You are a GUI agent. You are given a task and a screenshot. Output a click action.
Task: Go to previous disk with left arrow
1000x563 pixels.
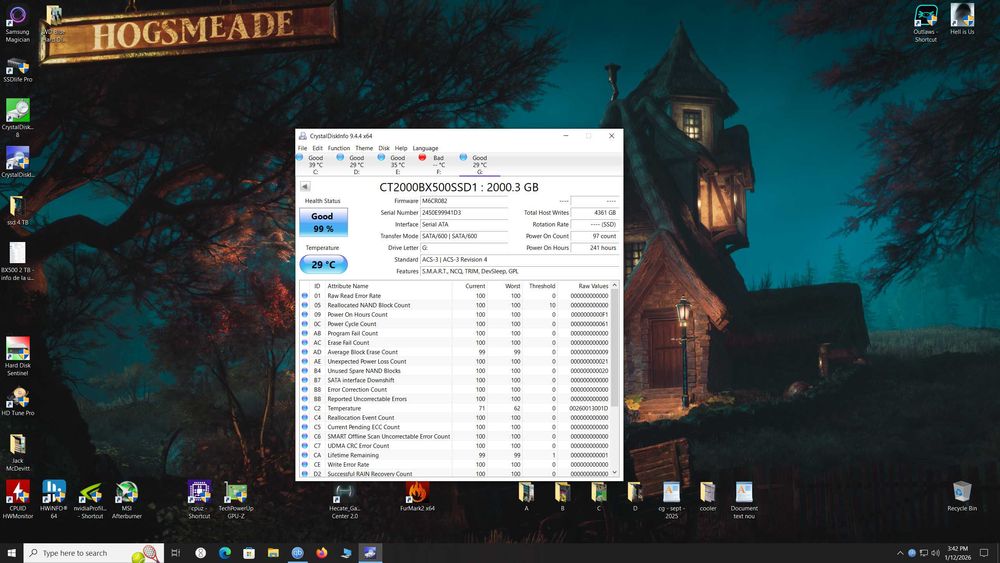tap(305, 186)
